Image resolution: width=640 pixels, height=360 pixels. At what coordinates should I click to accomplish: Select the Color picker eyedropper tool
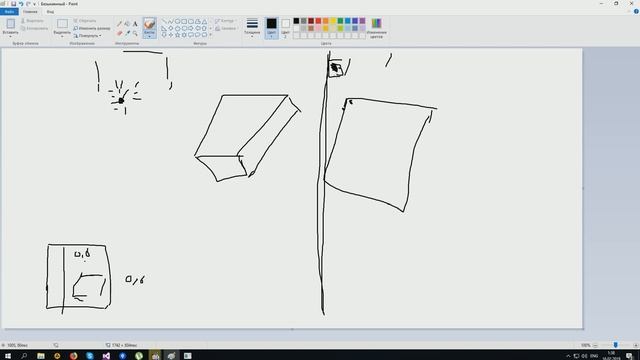point(127,33)
